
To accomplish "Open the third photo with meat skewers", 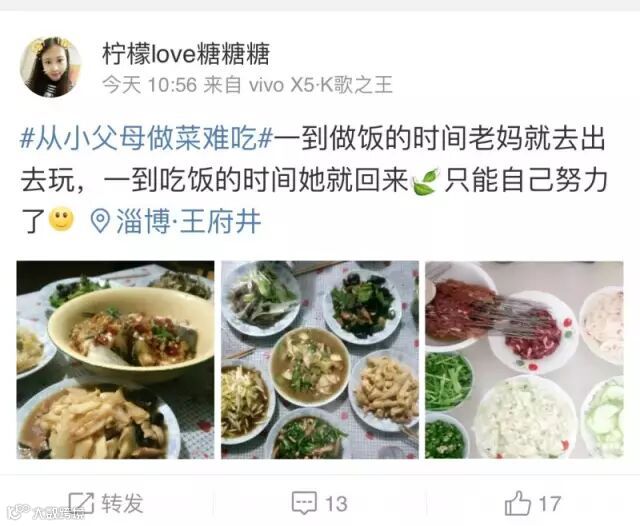I will 524,360.
